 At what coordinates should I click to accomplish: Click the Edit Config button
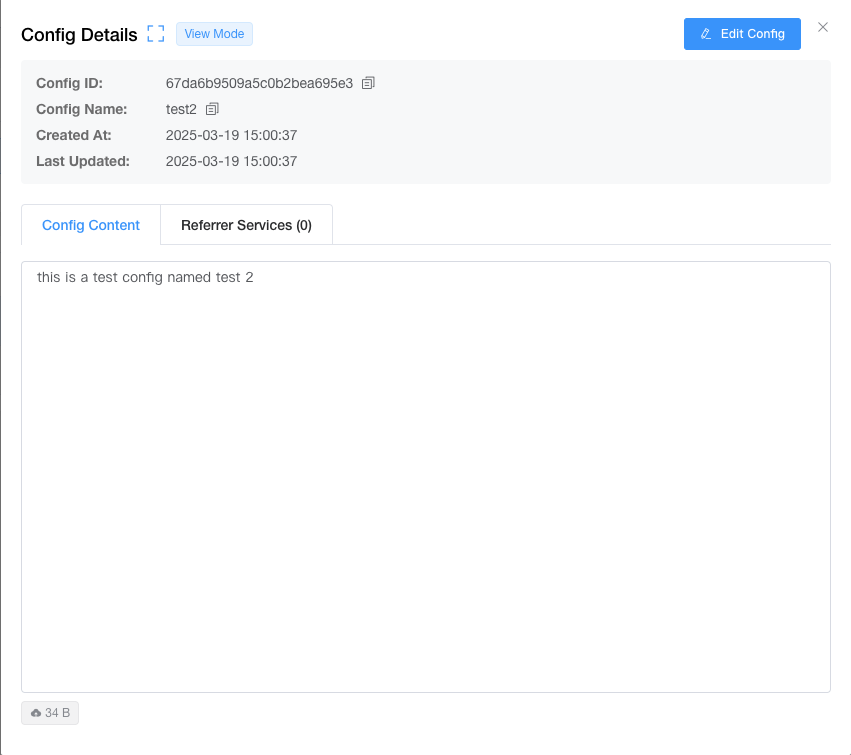click(742, 34)
